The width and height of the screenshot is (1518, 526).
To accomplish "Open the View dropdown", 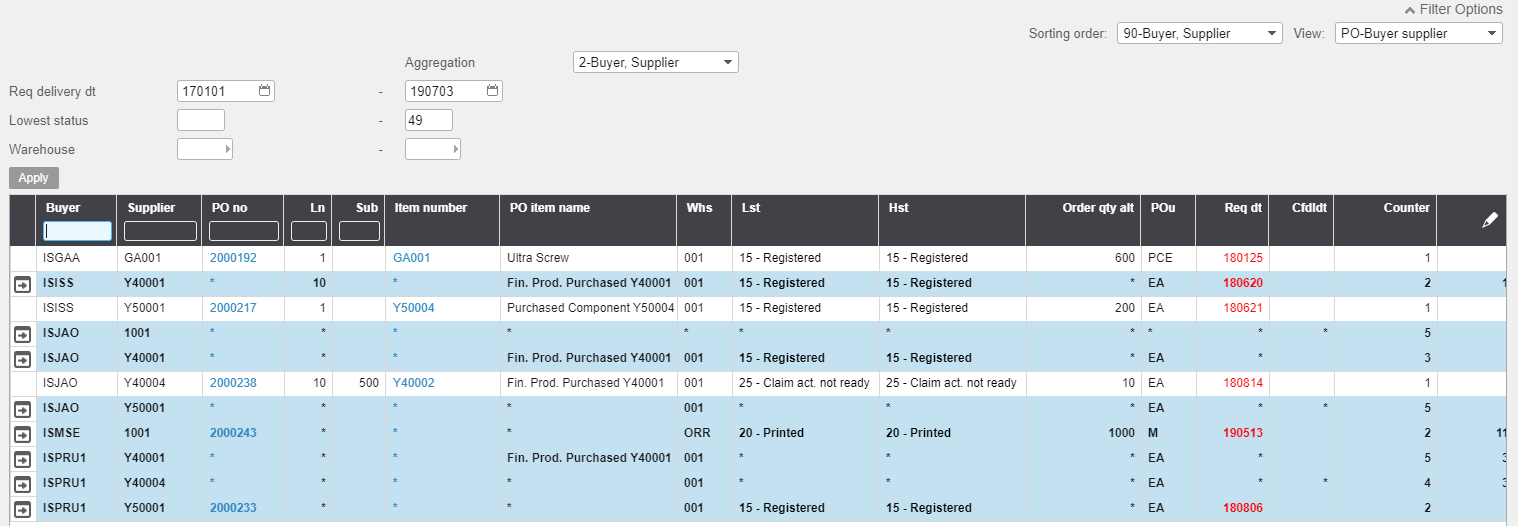I will 1418,34.
